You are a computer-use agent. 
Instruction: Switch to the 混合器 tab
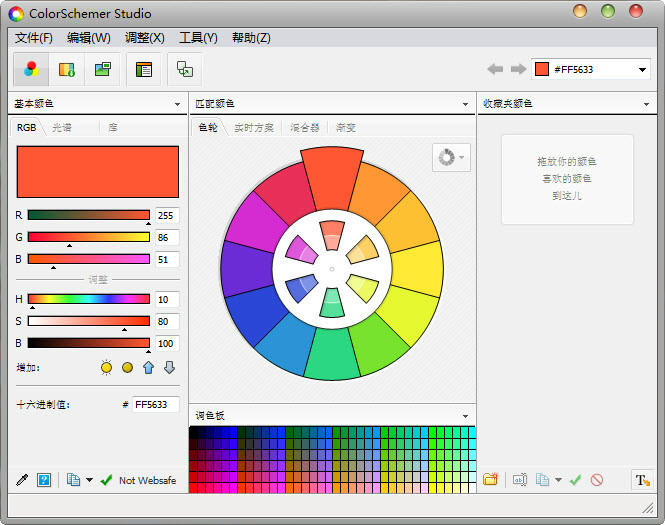point(305,127)
